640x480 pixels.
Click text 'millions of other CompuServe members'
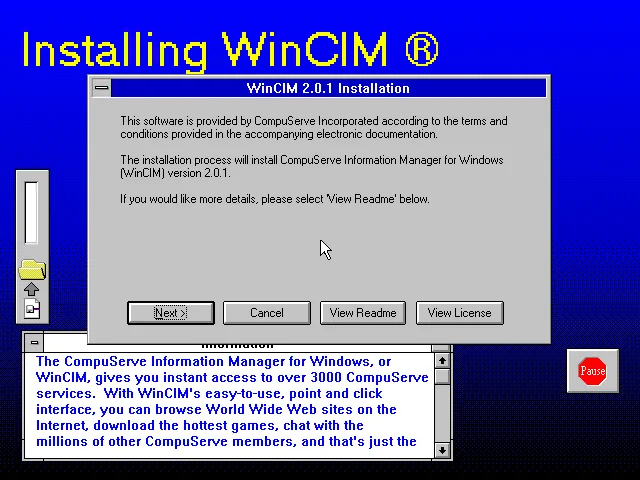coord(164,442)
